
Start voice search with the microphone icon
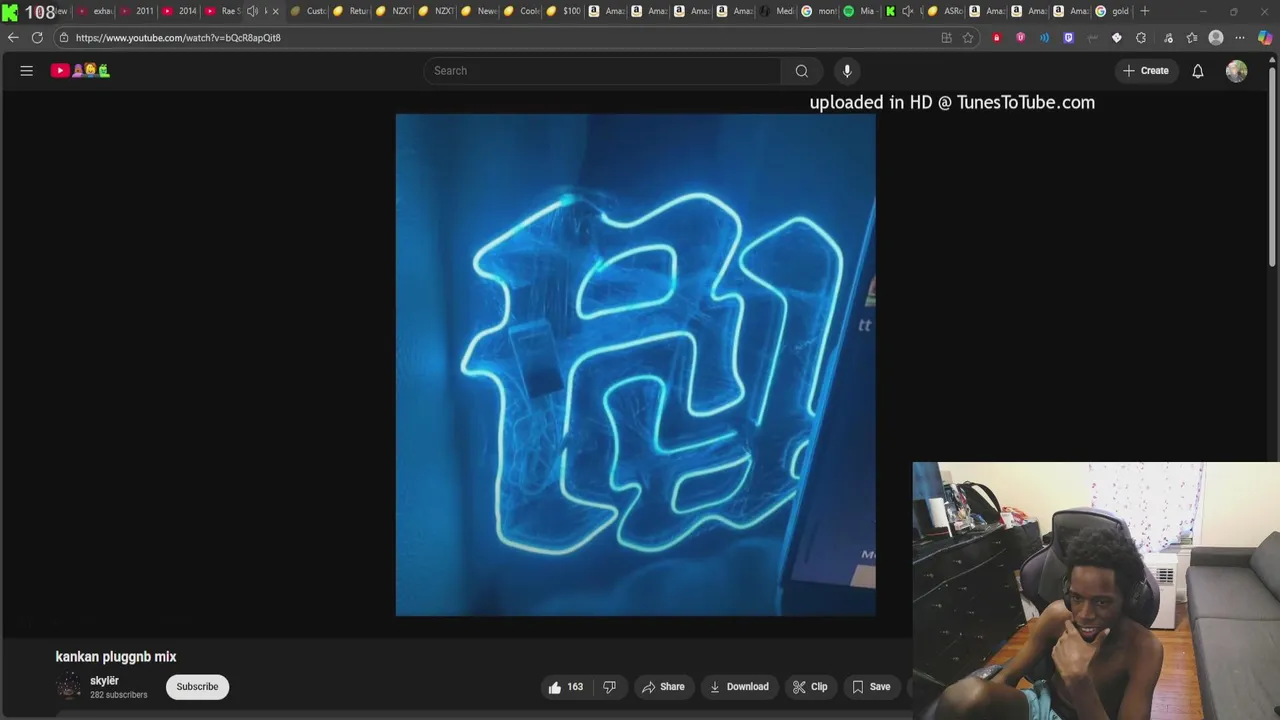847,71
